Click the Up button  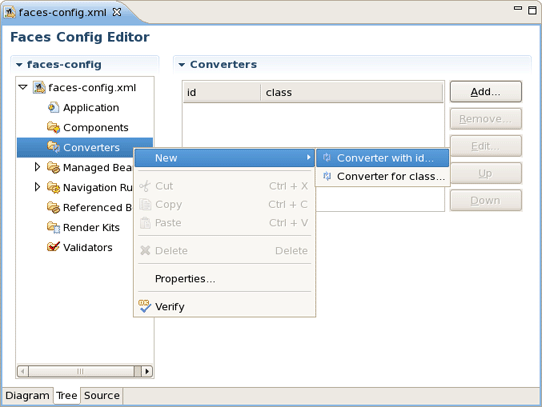pyautogui.click(x=485, y=173)
